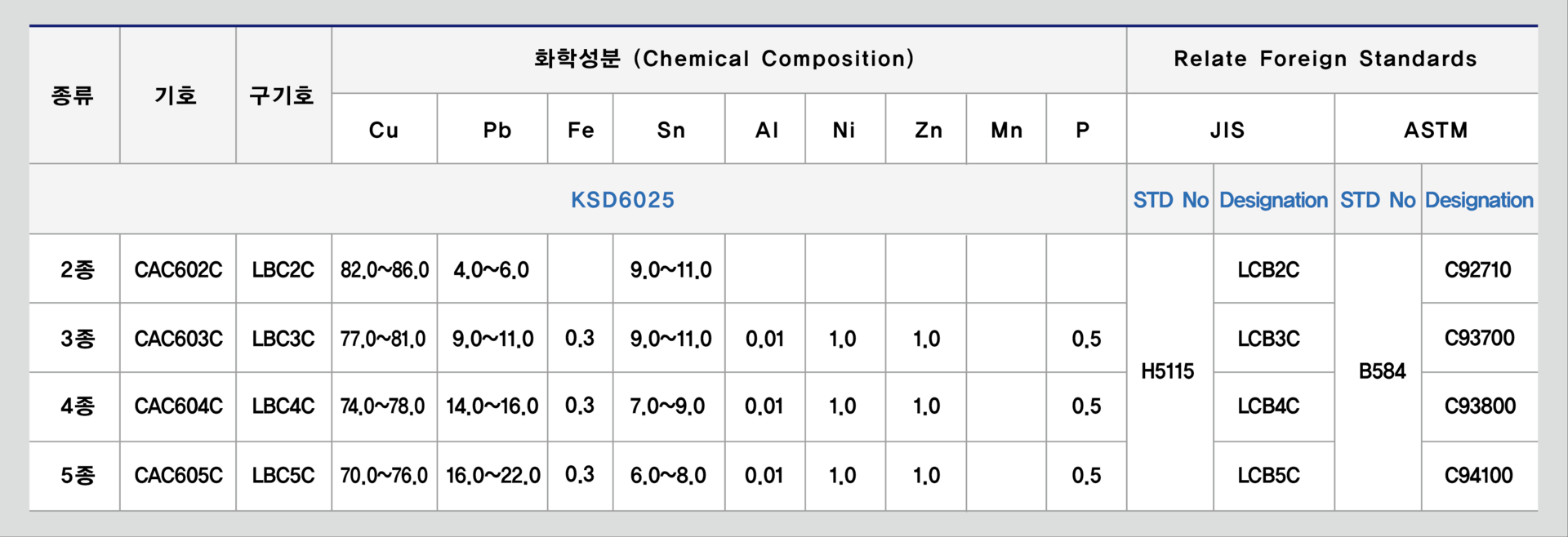1568x537 pixels.
Task: Select the CAC602C symbol cell
Action: (x=178, y=269)
